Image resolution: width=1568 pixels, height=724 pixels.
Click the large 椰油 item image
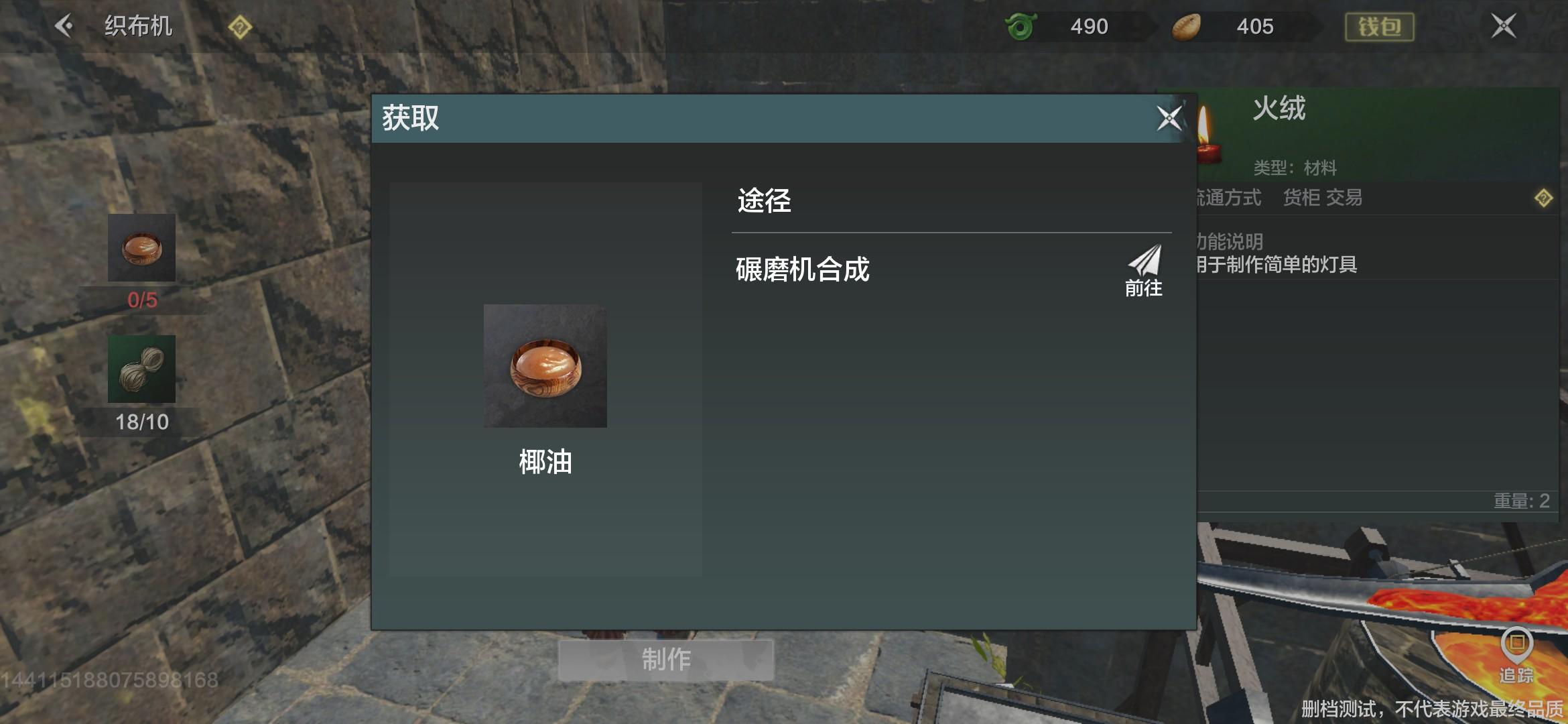[x=545, y=366]
